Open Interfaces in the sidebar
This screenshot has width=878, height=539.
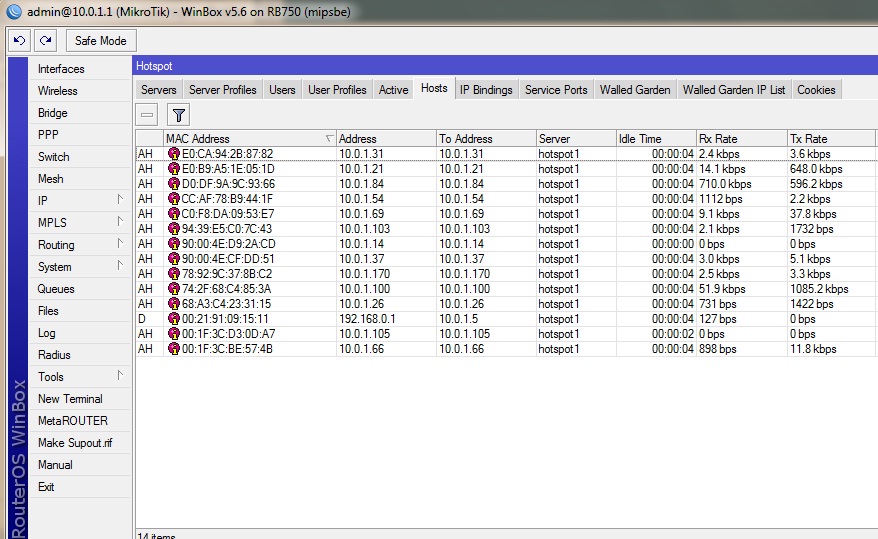(x=80, y=69)
